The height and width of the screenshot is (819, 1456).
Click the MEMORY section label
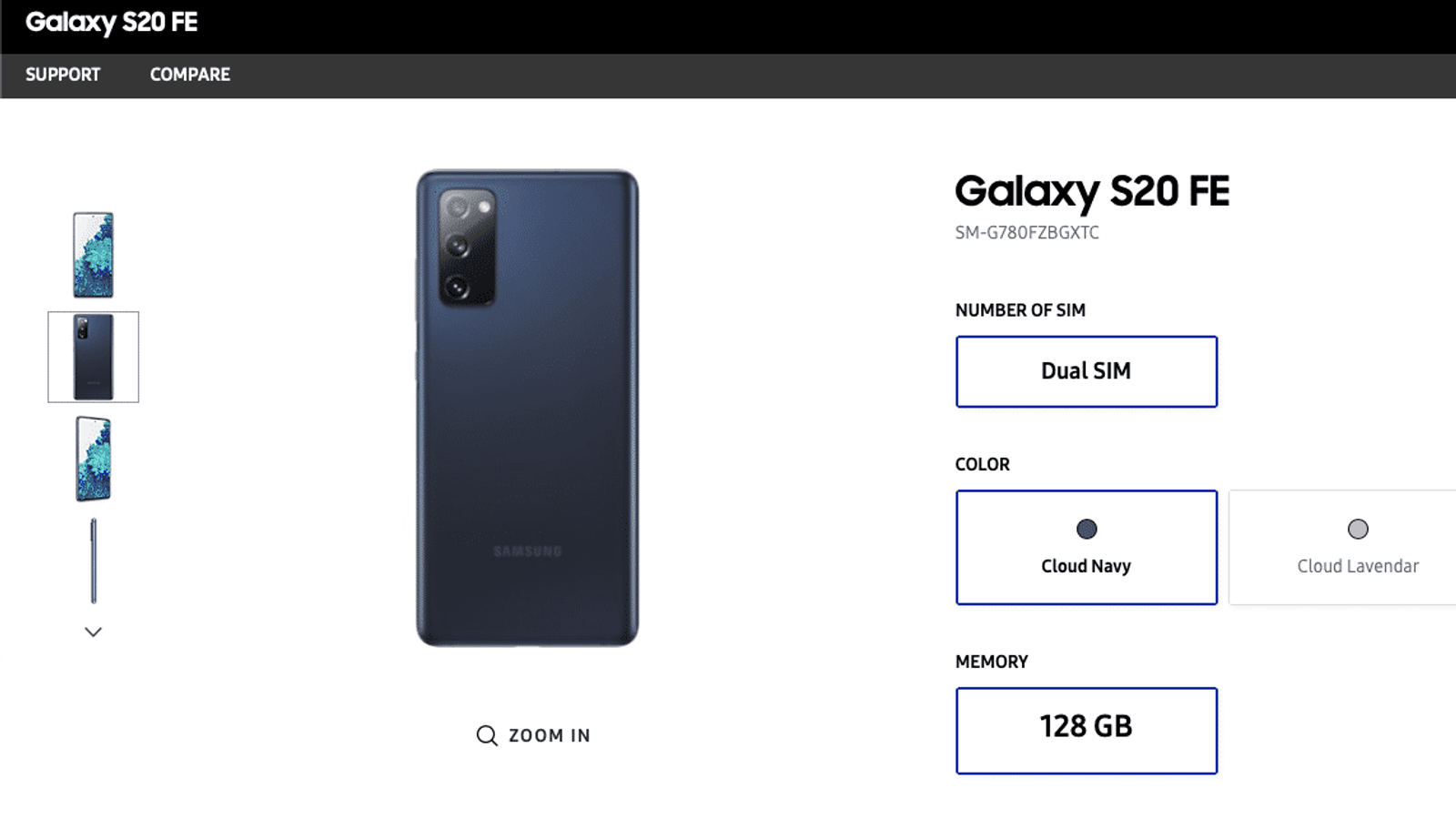[991, 662]
